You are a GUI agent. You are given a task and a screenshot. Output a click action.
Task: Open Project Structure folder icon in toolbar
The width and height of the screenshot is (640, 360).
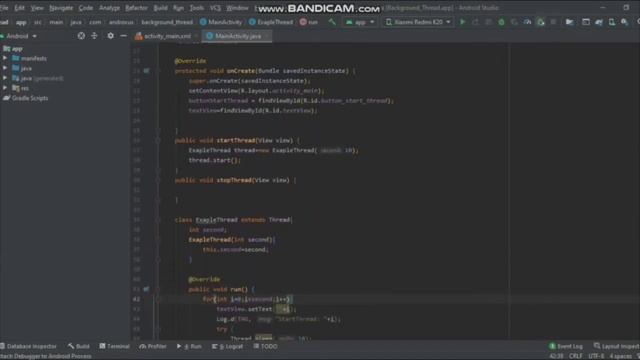(x=569, y=22)
